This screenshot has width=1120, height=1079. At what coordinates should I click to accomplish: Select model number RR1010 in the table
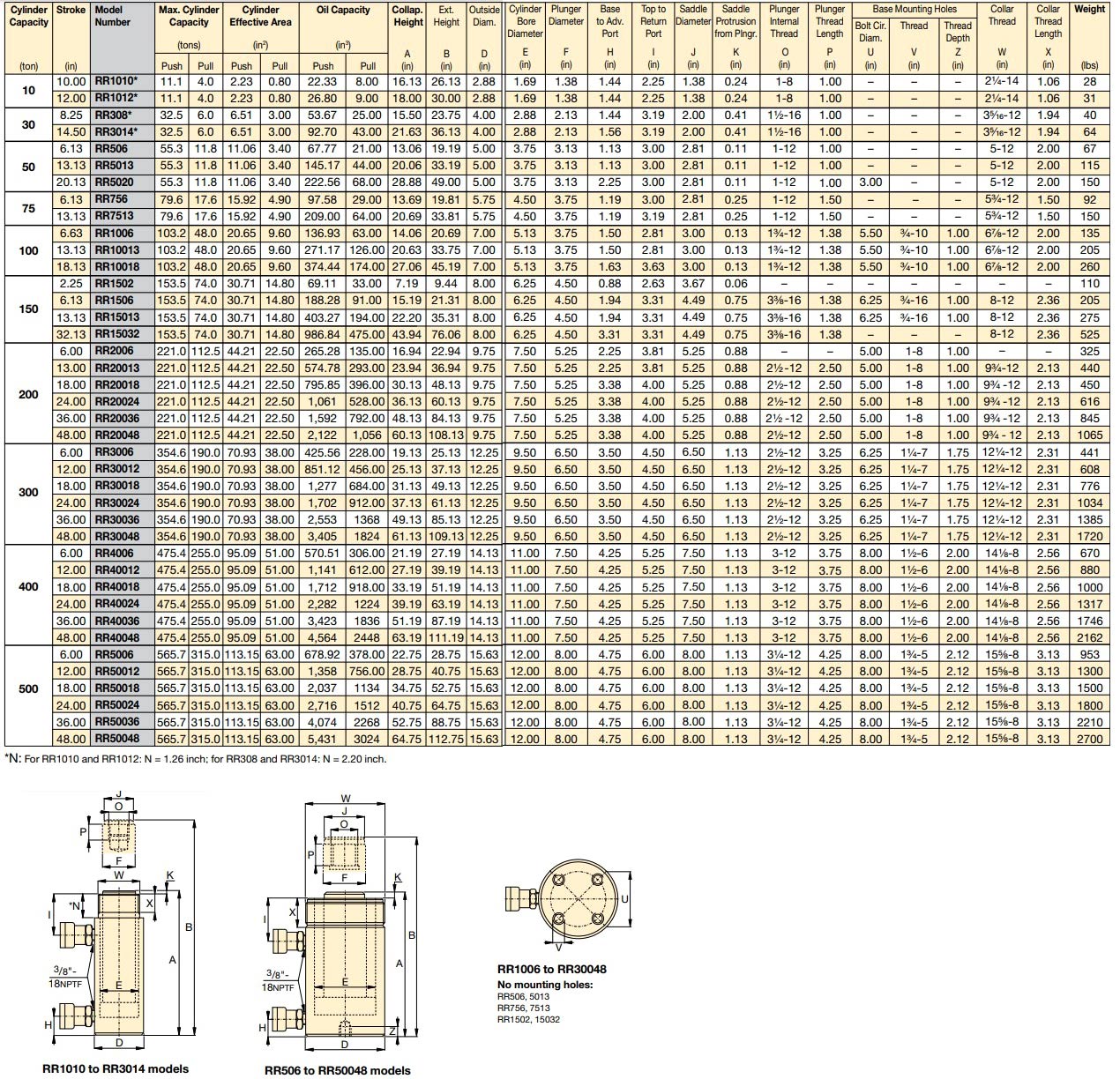(x=114, y=81)
